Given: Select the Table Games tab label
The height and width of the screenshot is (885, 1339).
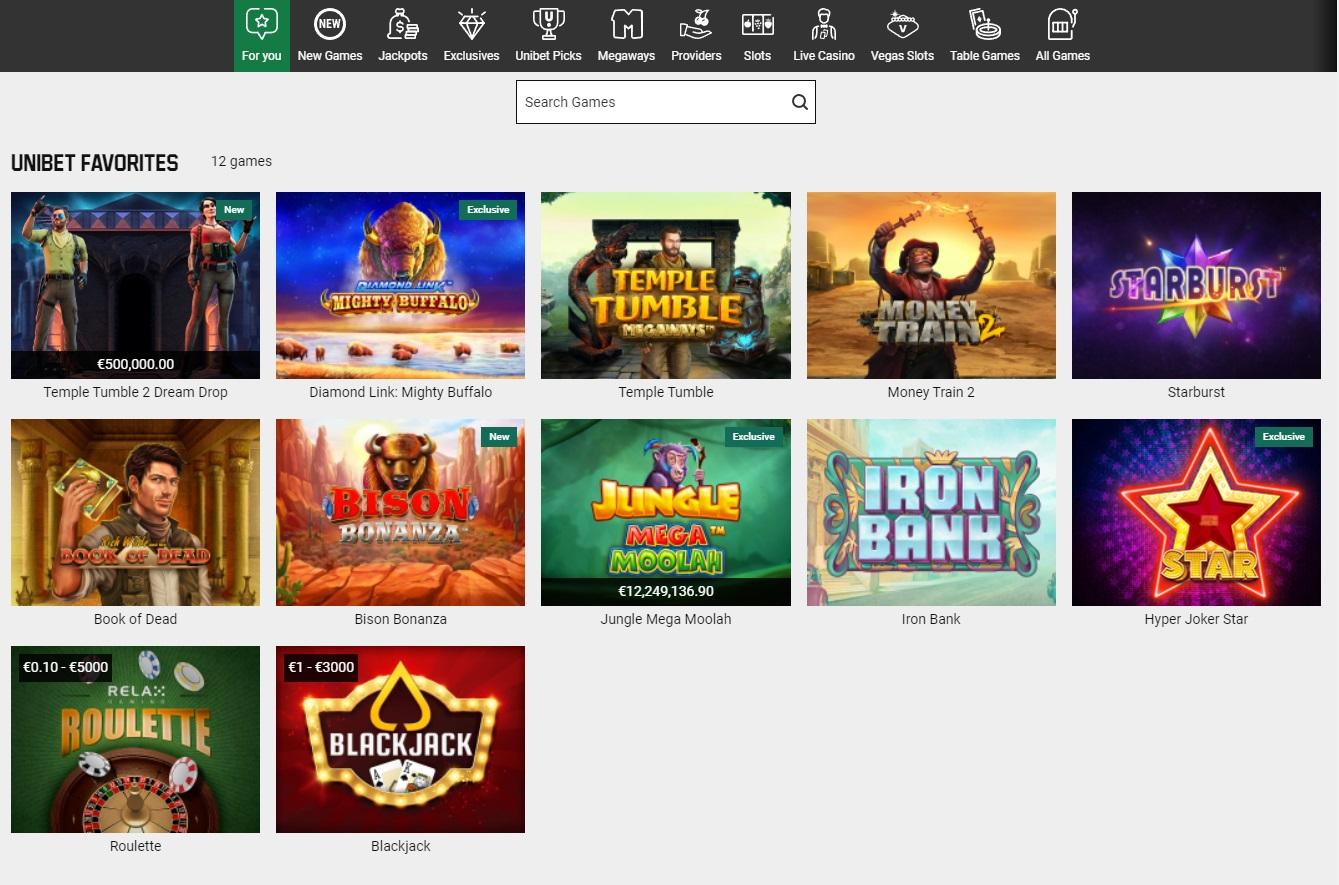Looking at the screenshot, I should tap(985, 56).
